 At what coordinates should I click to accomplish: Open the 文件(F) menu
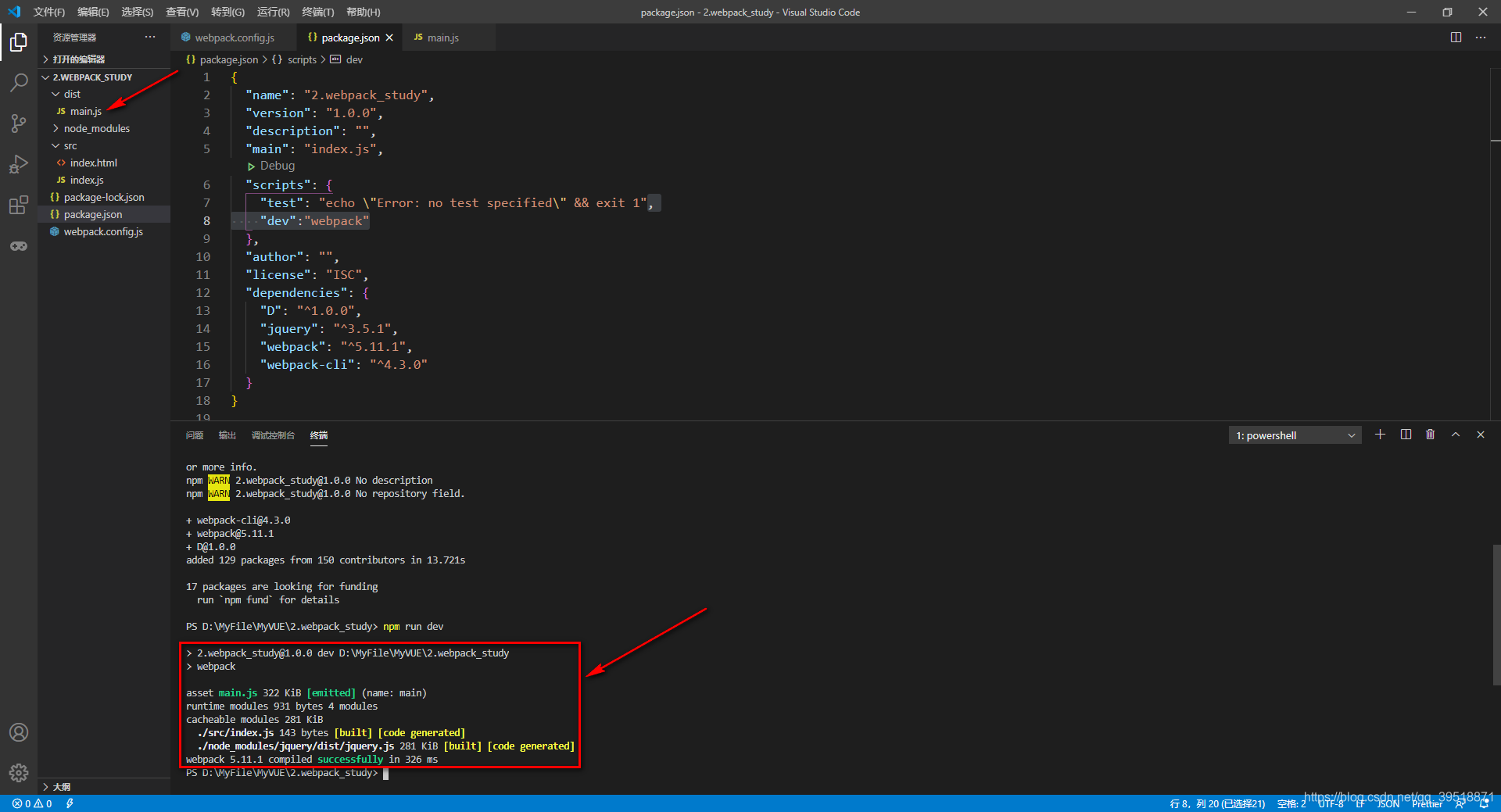pos(48,12)
